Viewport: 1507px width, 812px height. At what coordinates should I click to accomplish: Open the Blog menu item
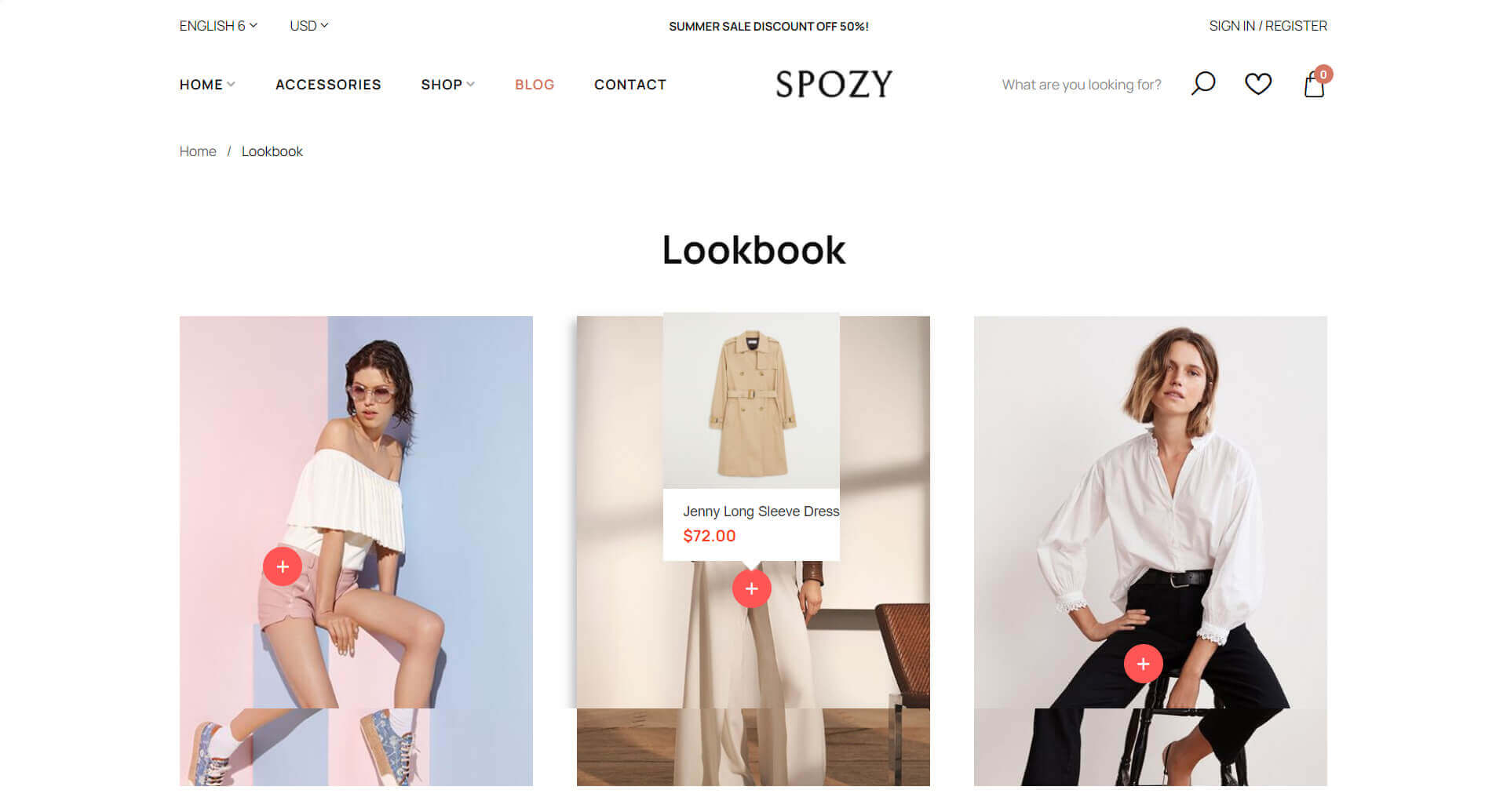[x=535, y=85]
